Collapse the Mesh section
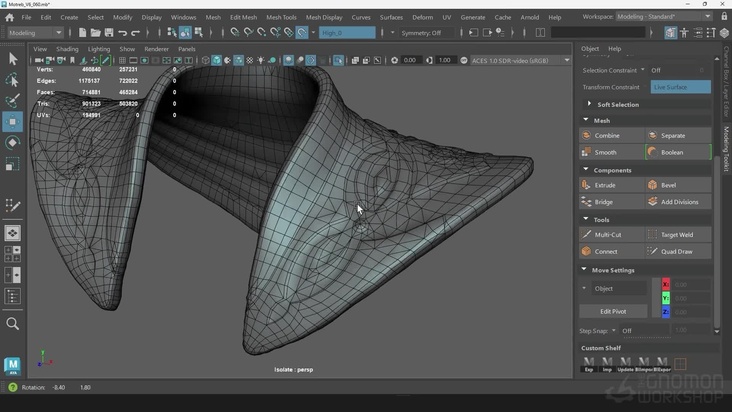 coord(586,120)
